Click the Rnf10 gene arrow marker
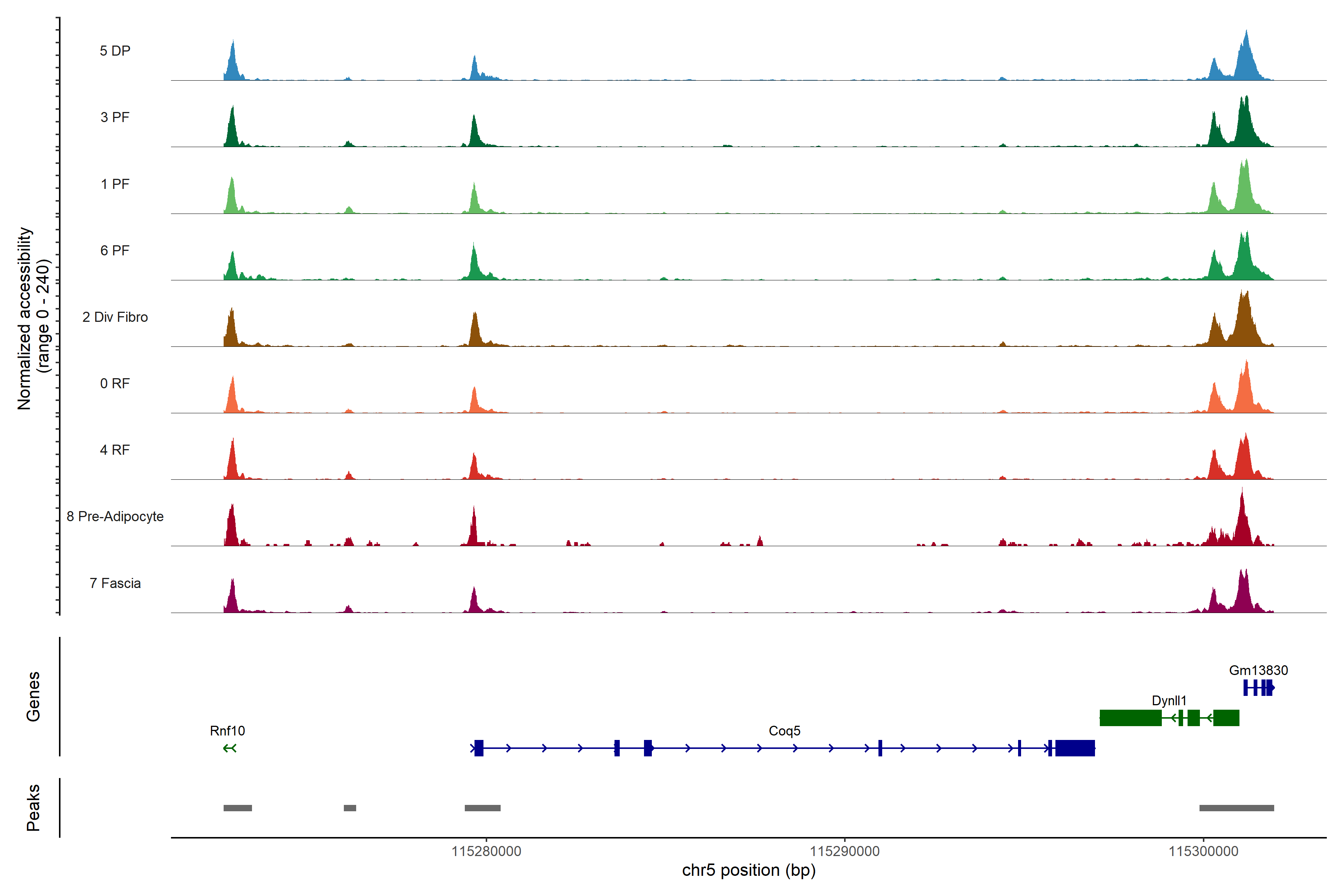Image resolution: width=1344 pixels, height=896 pixels. (x=230, y=748)
